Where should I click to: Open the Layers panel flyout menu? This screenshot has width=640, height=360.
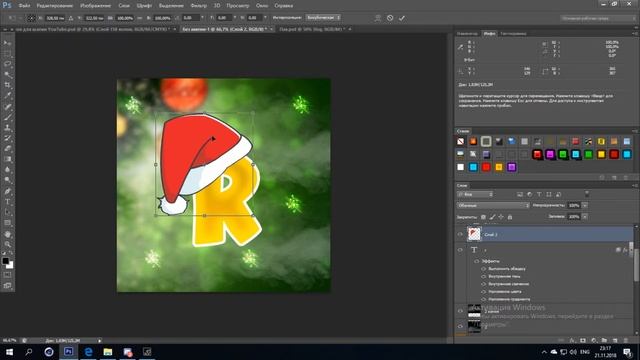(x=635, y=186)
